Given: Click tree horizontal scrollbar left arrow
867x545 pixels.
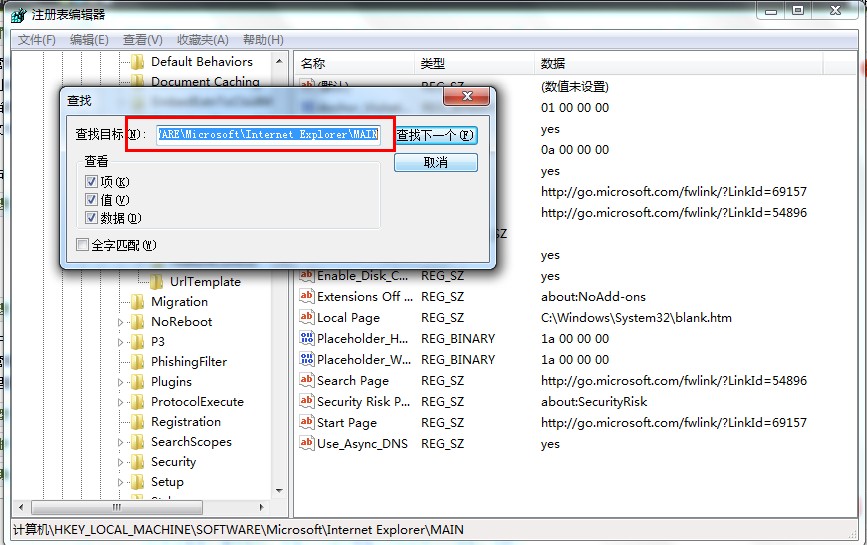Looking at the screenshot, I should 21,507.
